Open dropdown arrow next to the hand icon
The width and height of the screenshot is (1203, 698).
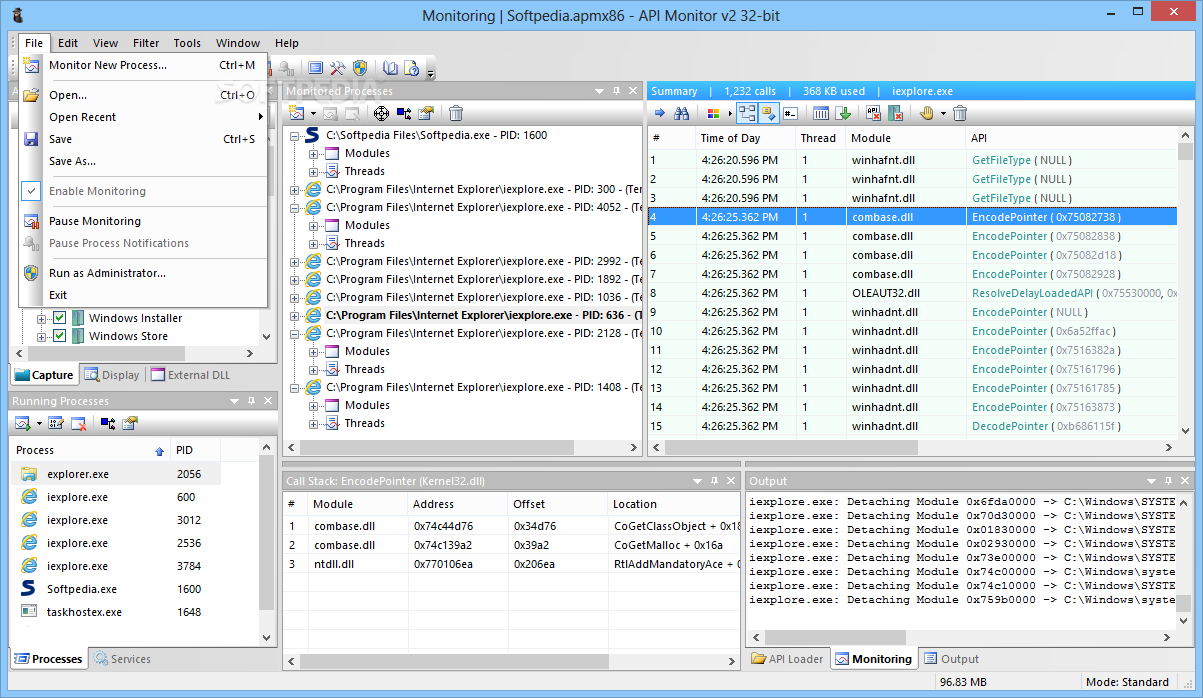pyautogui.click(x=942, y=113)
